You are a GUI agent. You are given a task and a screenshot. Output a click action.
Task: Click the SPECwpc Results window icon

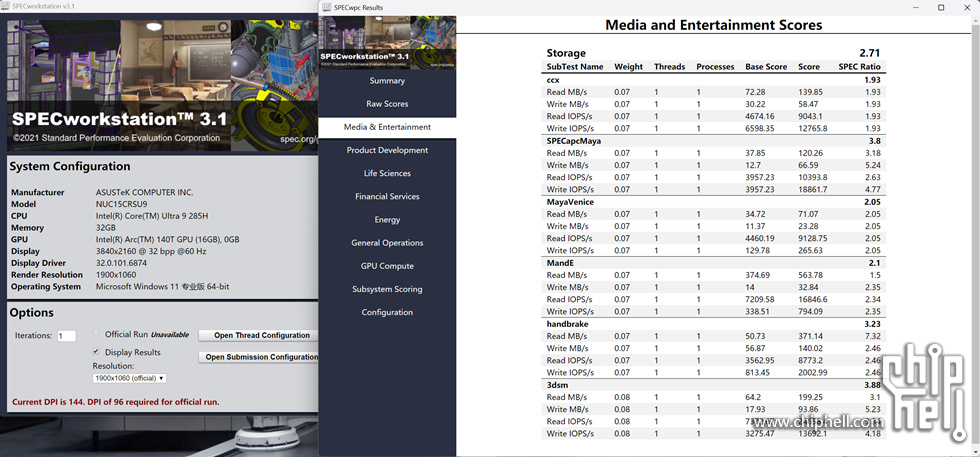tap(326, 8)
